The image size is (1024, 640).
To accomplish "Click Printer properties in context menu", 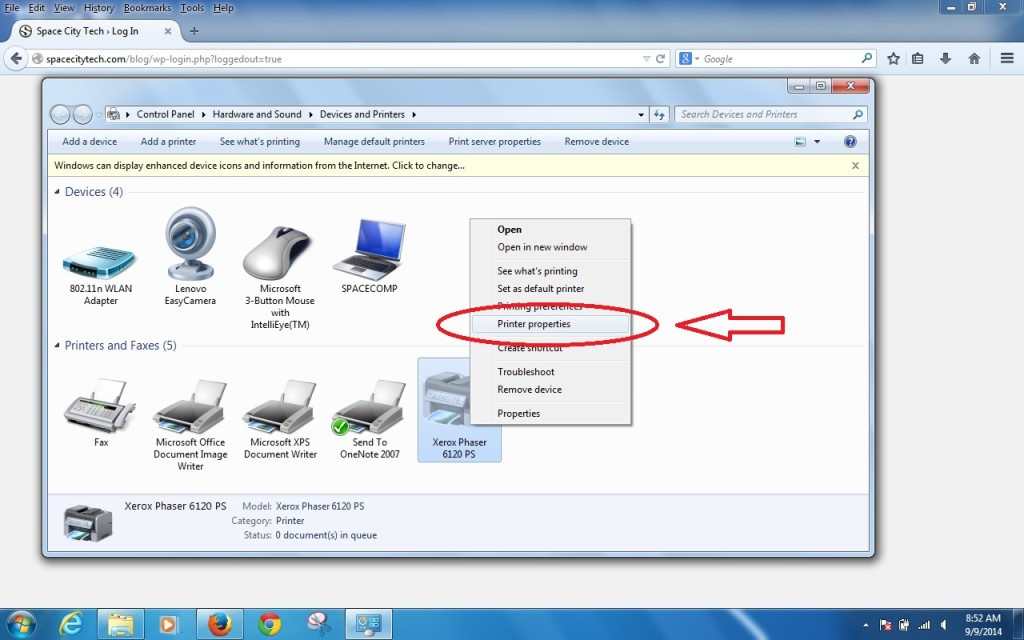I will tap(551, 324).
